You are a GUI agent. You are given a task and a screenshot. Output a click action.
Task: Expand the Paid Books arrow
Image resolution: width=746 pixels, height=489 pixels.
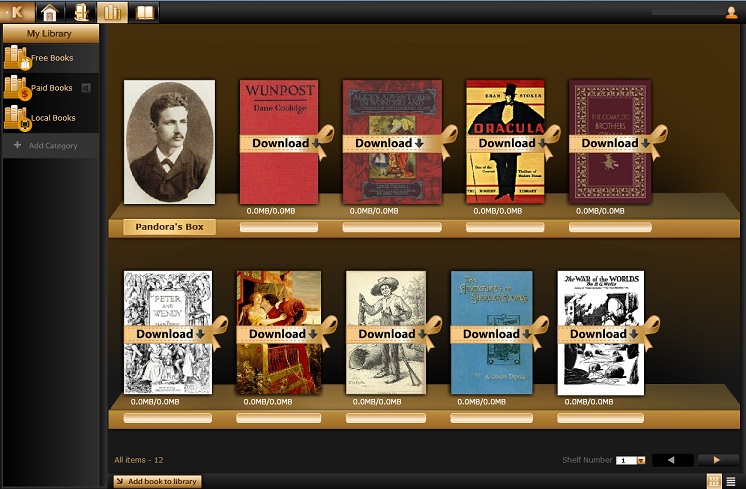click(x=86, y=88)
